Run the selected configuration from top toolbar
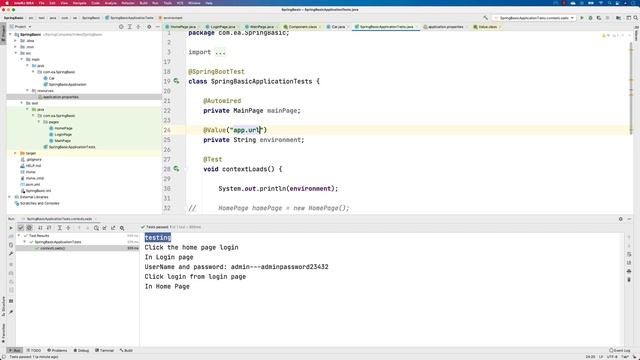Screen dimensions: 640x360 coord(582,18)
